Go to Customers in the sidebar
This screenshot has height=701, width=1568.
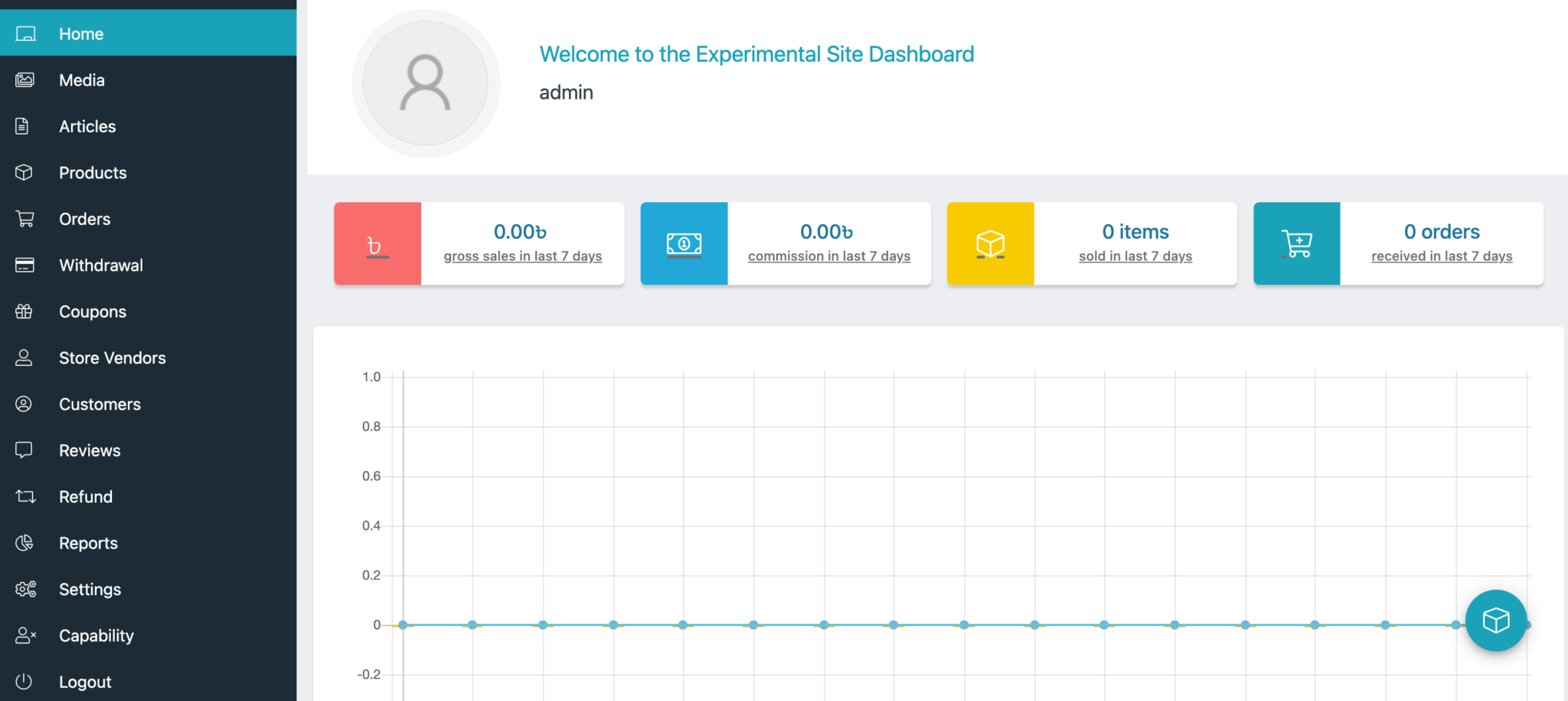pyautogui.click(x=100, y=404)
